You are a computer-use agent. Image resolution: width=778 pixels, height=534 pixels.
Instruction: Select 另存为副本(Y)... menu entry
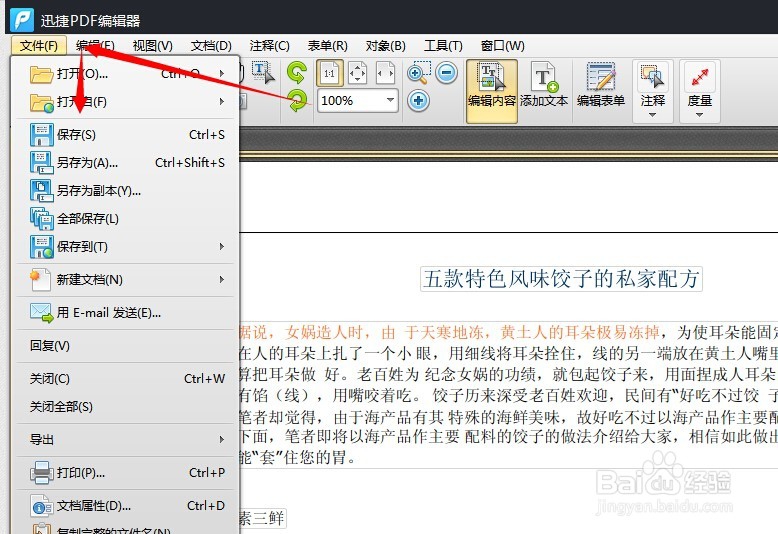pos(125,191)
